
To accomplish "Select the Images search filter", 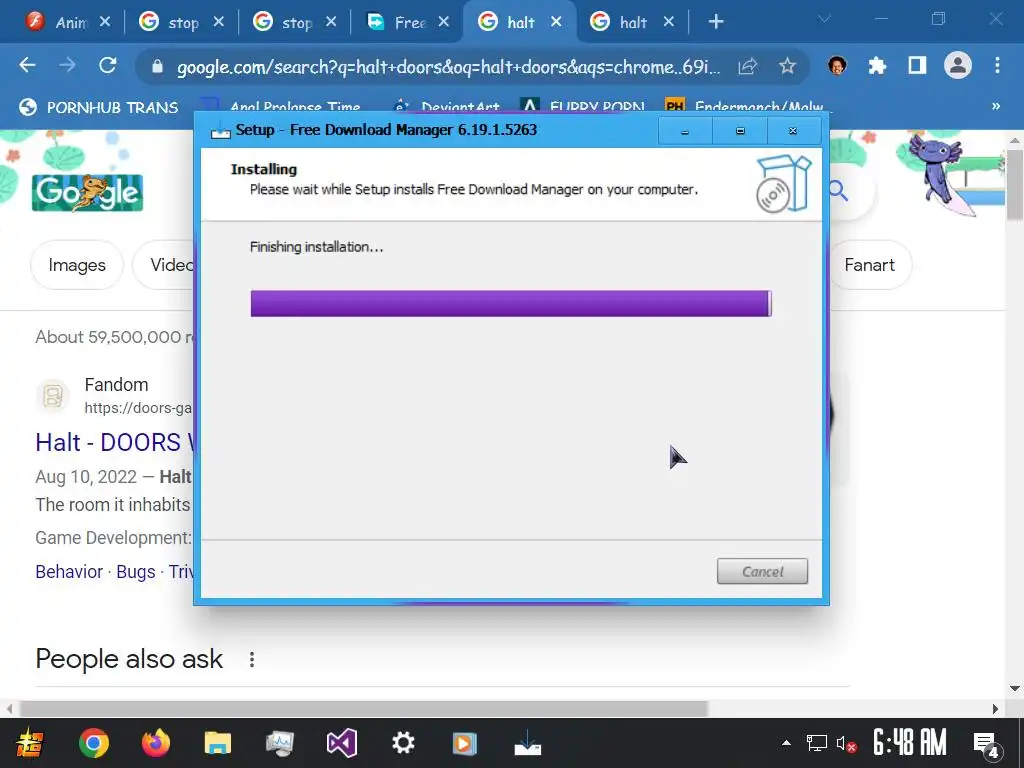I will click(76, 265).
